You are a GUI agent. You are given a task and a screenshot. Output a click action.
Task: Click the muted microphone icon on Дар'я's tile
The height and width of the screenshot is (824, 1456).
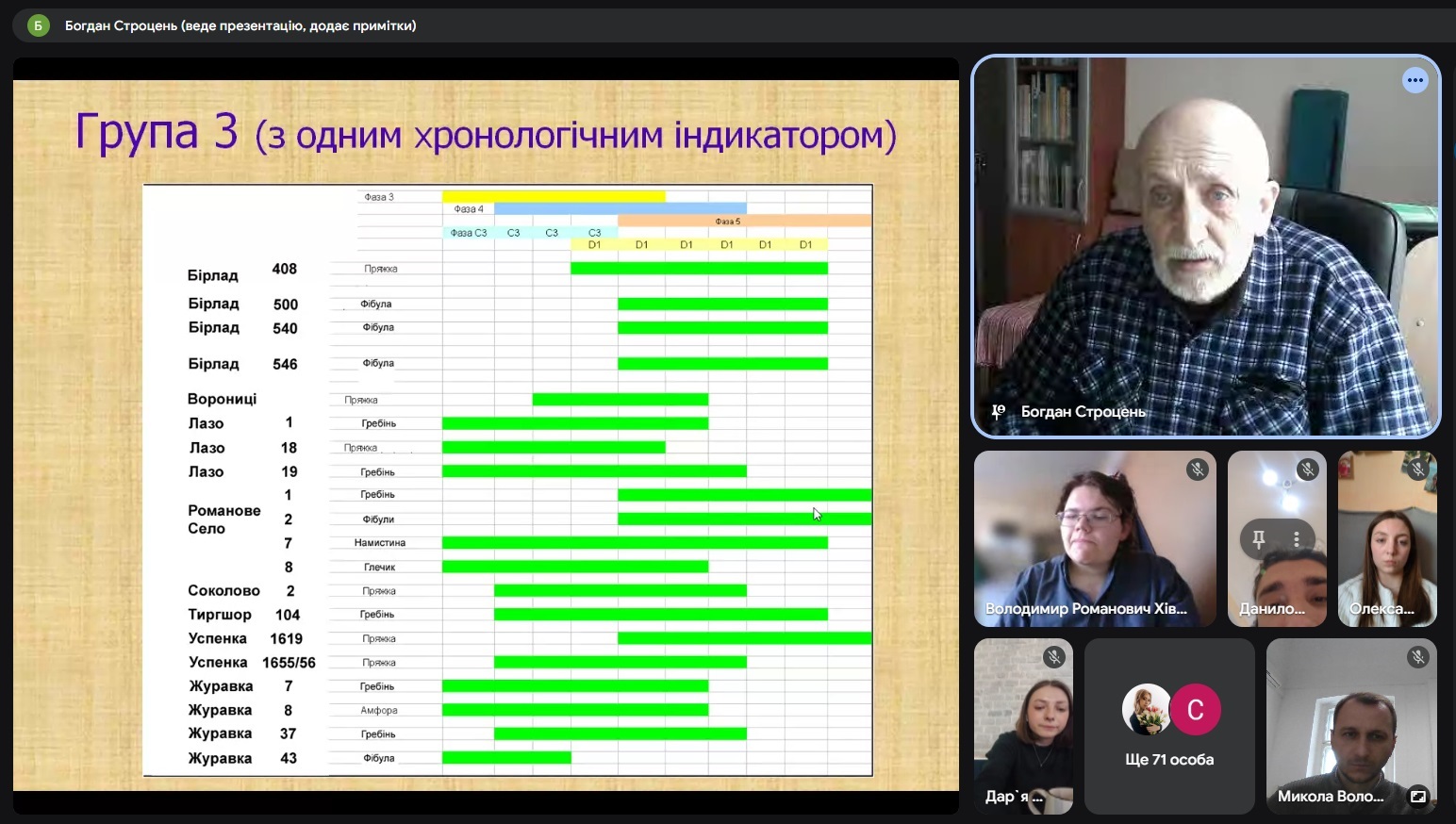tap(1054, 656)
